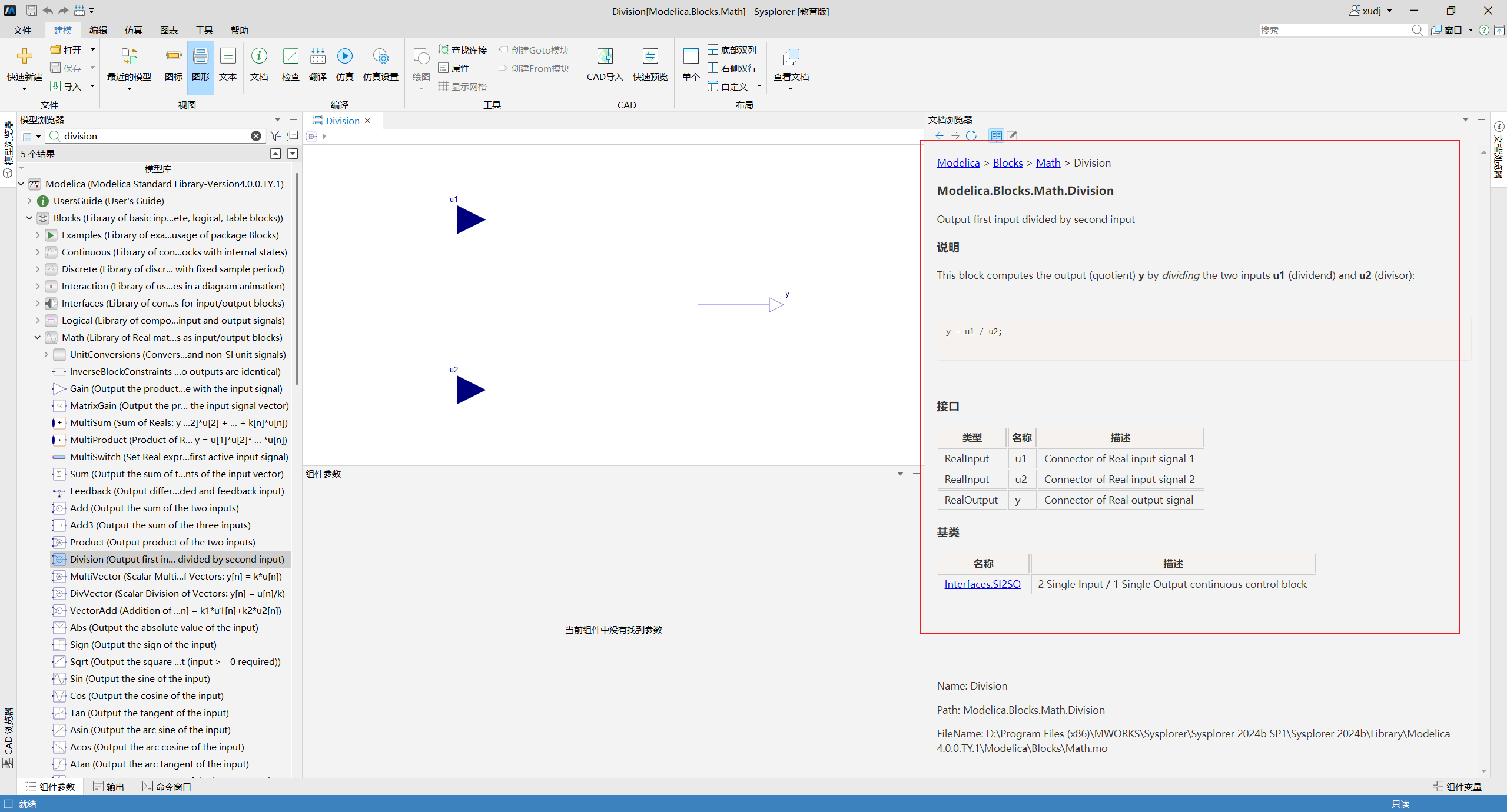Jump to previous search result arrow

275,154
